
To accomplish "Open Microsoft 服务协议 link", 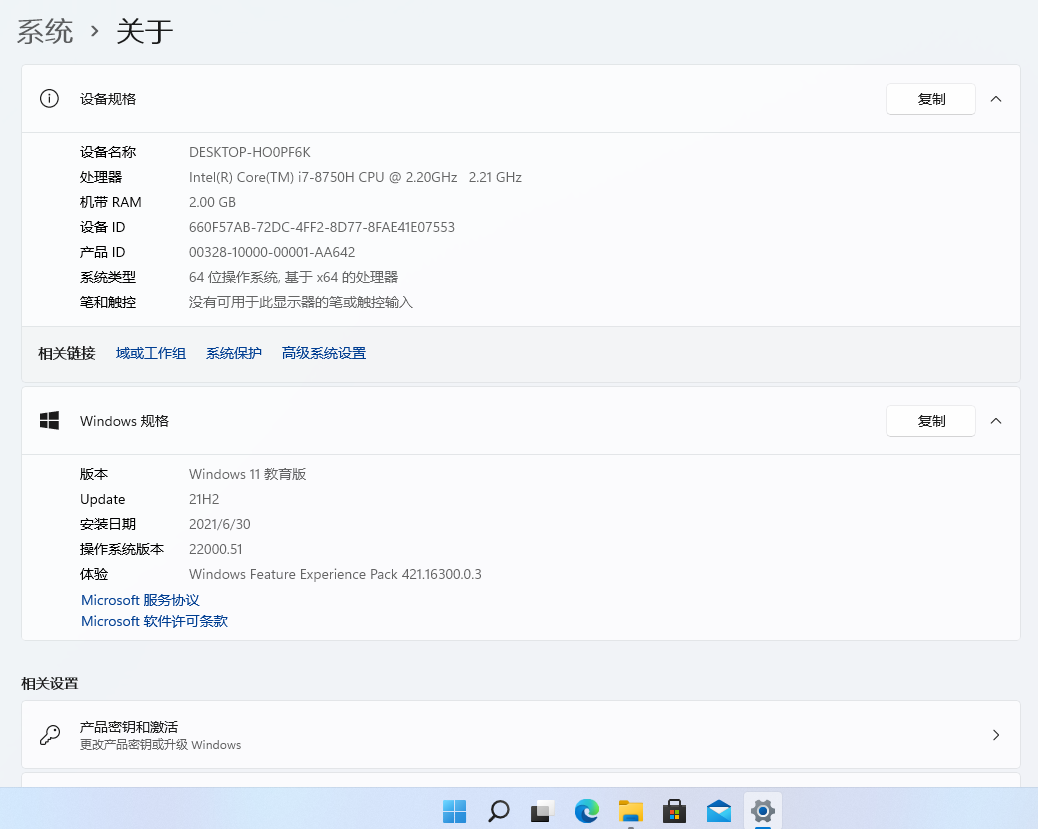I will tap(140, 600).
